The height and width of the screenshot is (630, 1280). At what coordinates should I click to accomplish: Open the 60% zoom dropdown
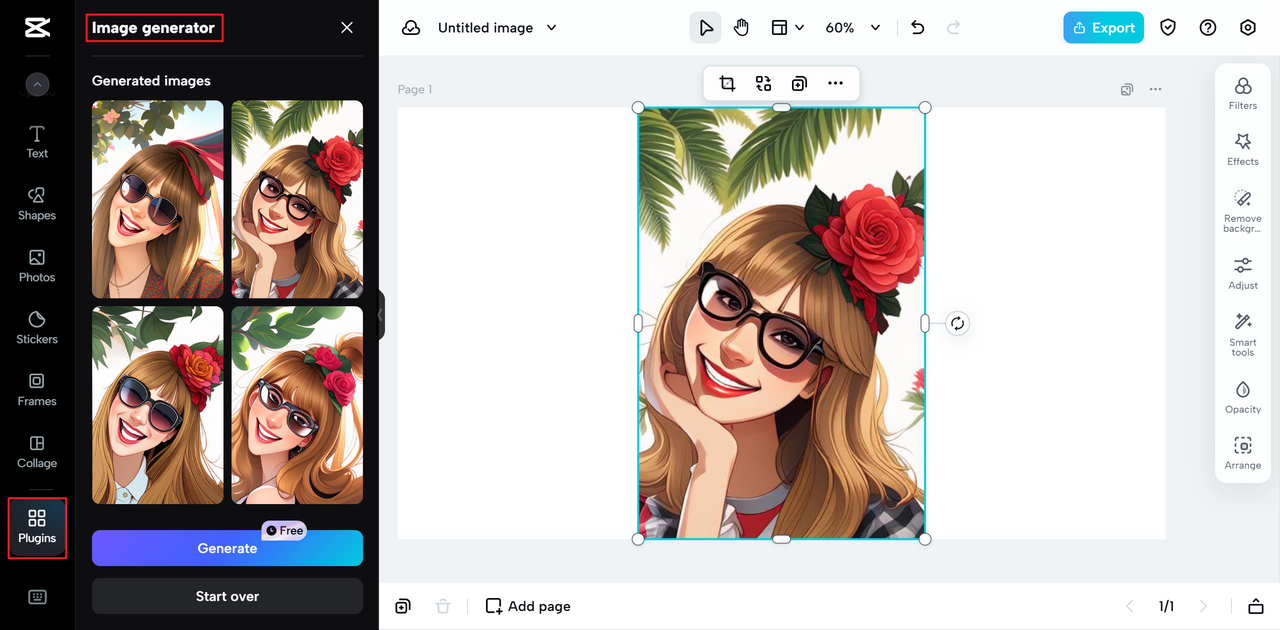tap(852, 28)
